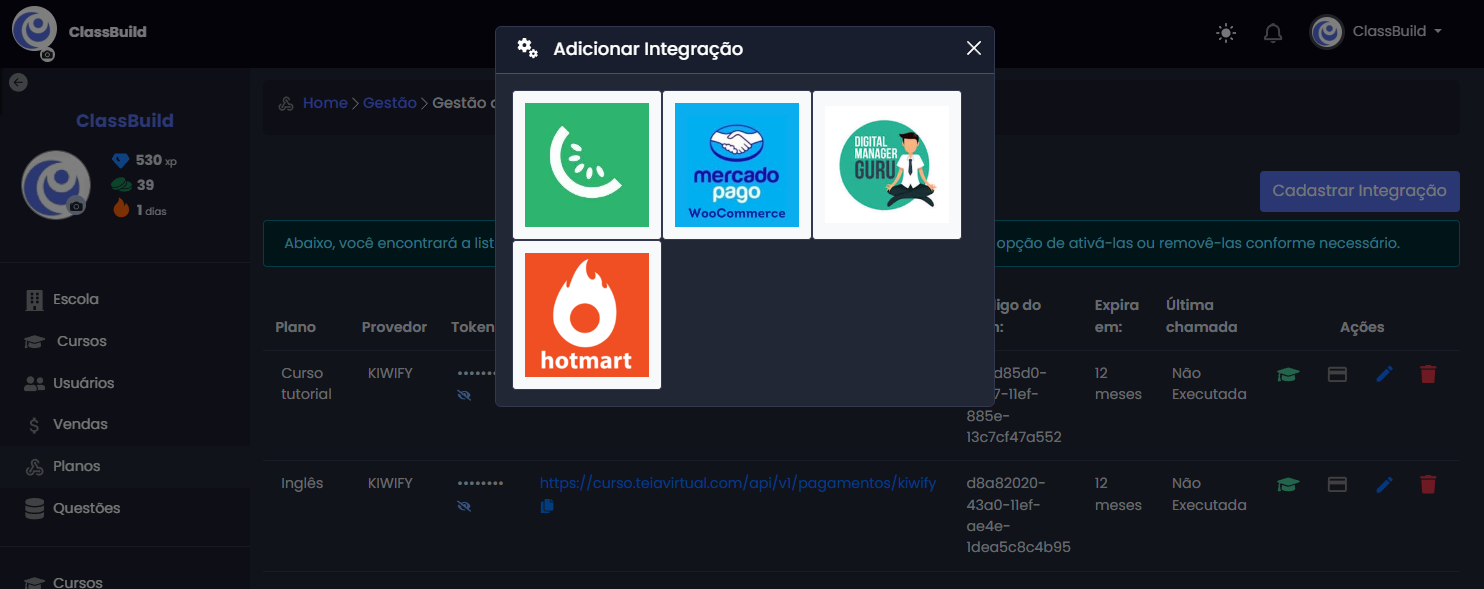Viewport: 1484px width, 589px height.
Task: Click the 1 dias streak text
Action: click(x=151, y=210)
